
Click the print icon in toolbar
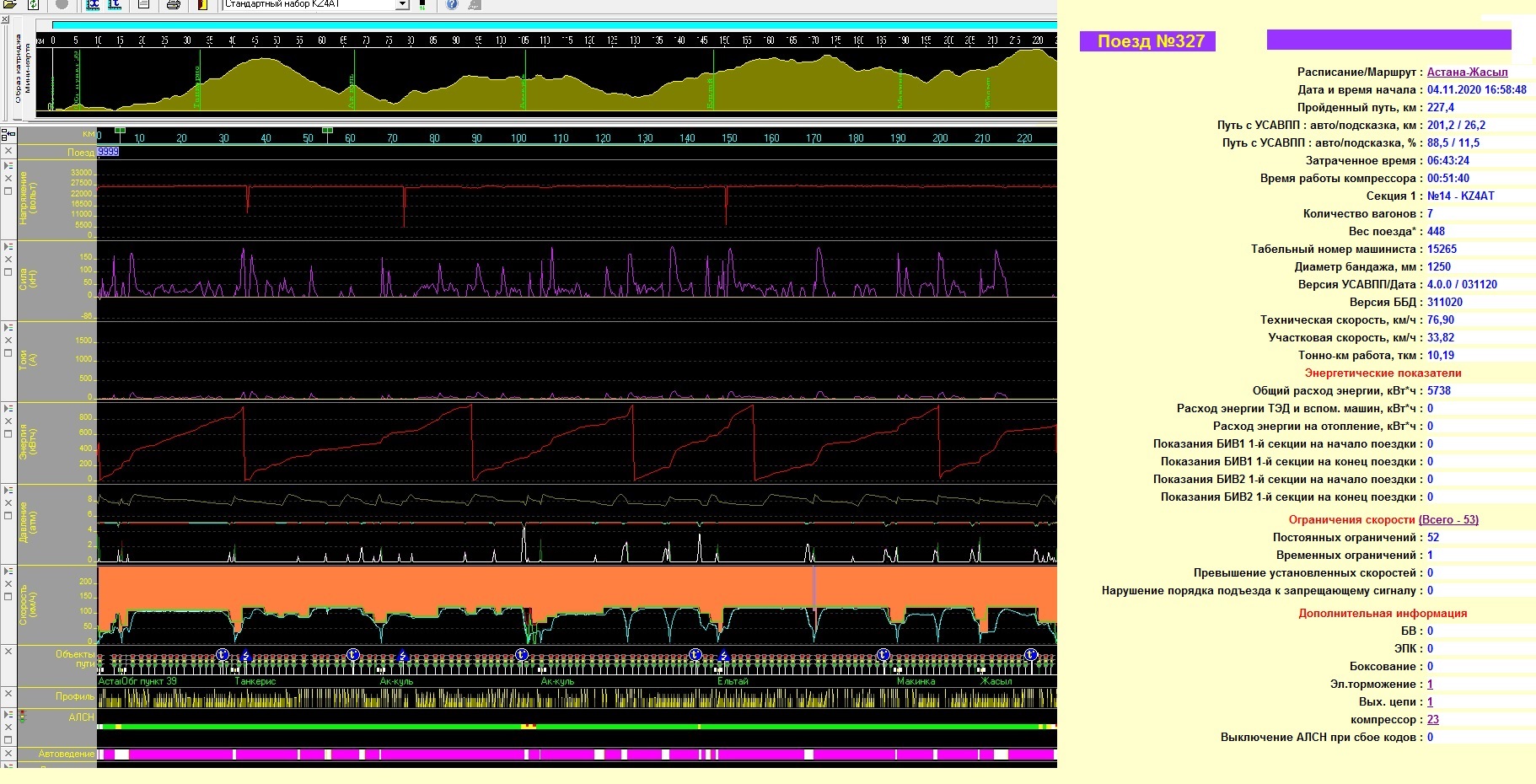tap(173, 4)
